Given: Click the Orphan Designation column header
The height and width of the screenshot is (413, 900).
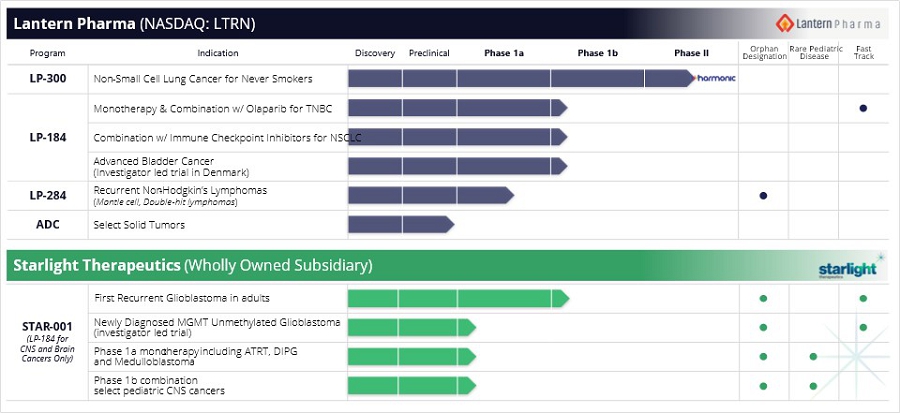Looking at the screenshot, I should pyautogui.click(x=763, y=53).
